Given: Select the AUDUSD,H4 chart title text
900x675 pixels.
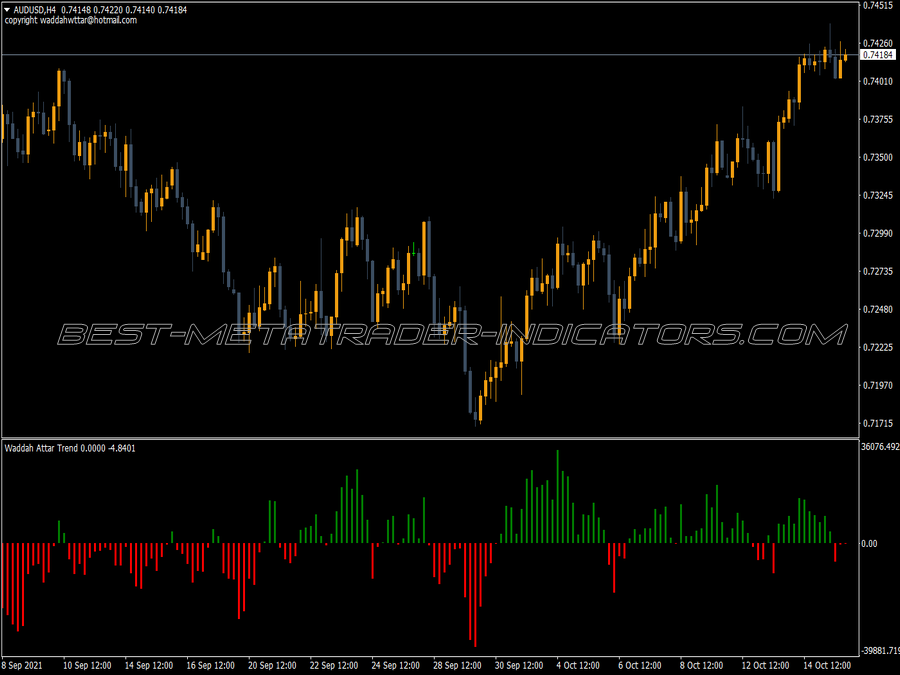Looking at the screenshot, I should pos(34,10).
